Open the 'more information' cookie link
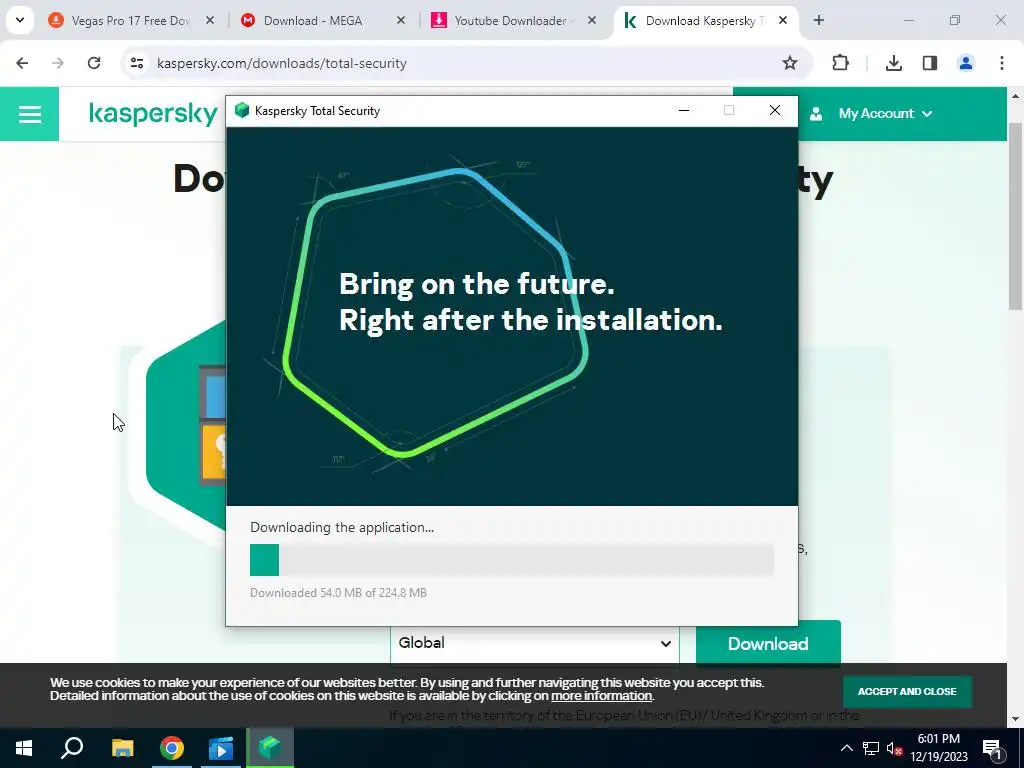The width and height of the screenshot is (1024, 768). [x=601, y=696]
